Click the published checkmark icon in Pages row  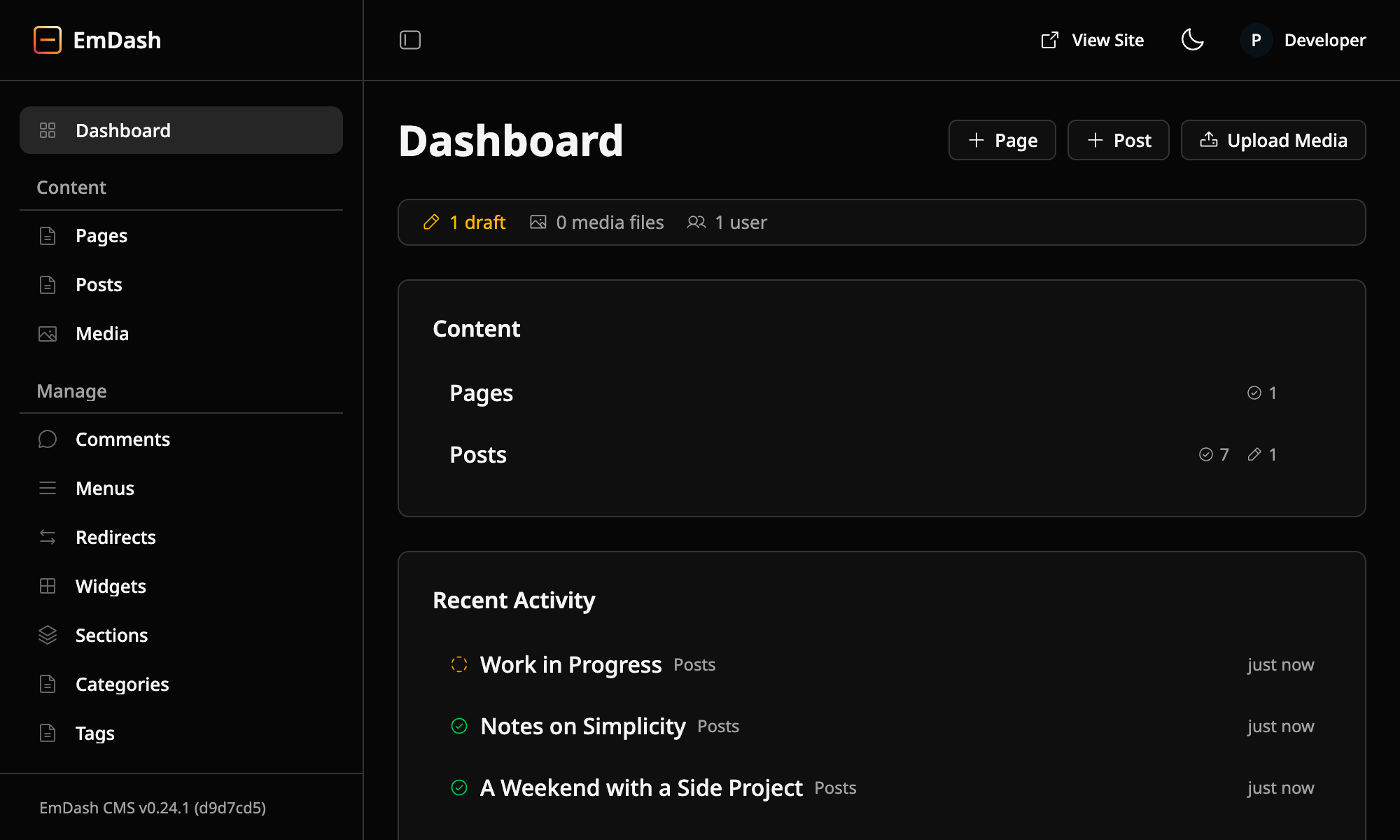1254,393
